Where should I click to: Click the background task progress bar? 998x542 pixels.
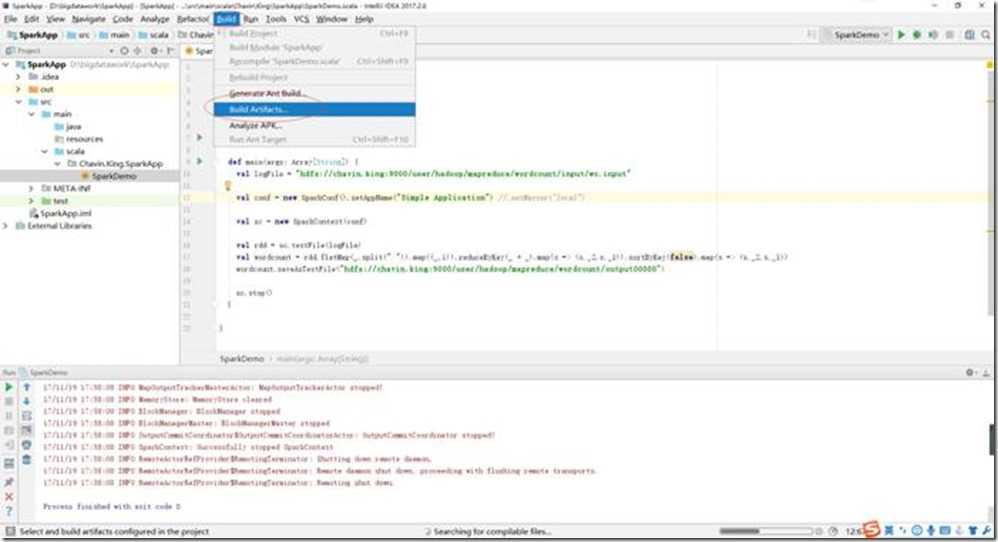coord(766,531)
